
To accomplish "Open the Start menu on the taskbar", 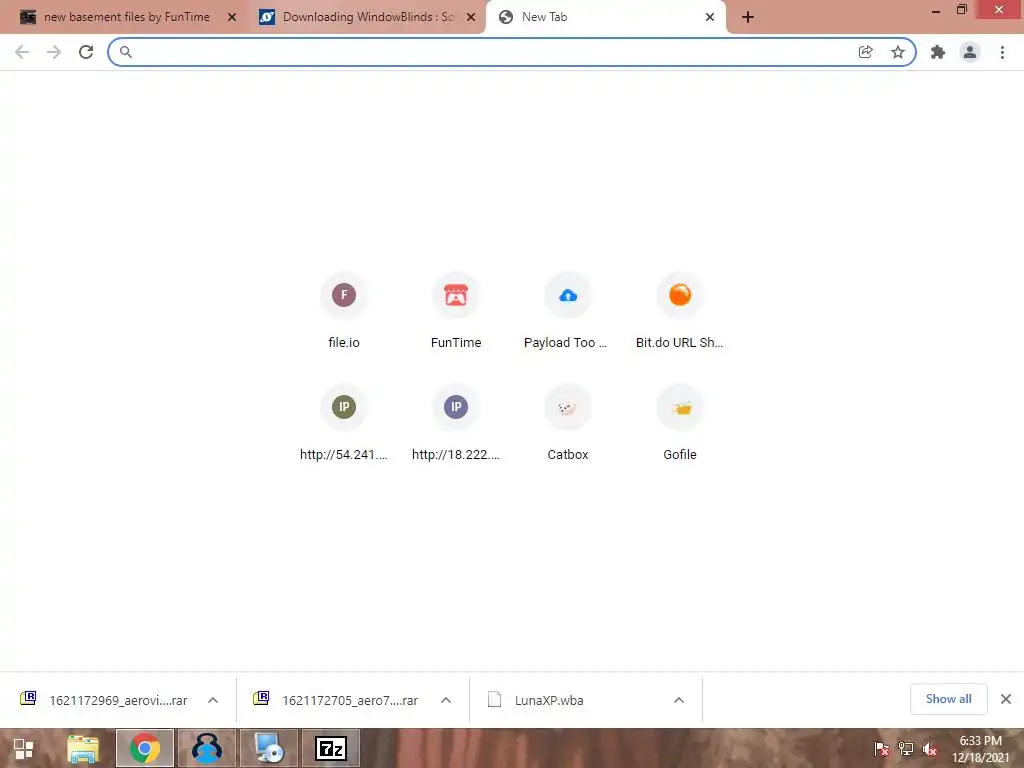I will pos(24,748).
